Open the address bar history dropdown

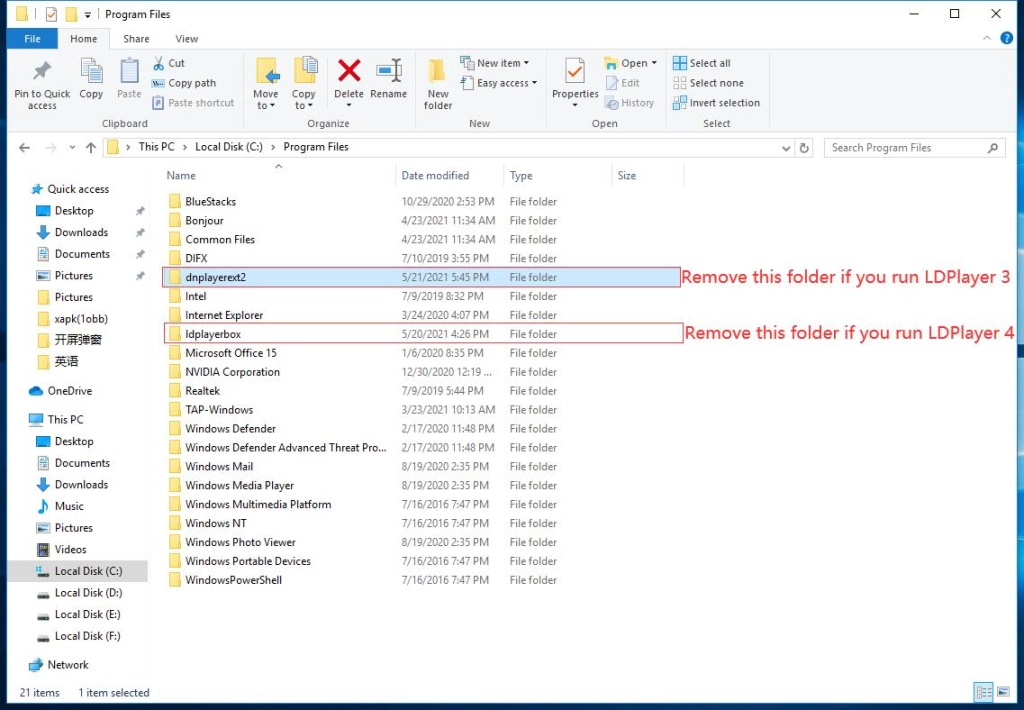pyautogui.click(x=786, y=147)
